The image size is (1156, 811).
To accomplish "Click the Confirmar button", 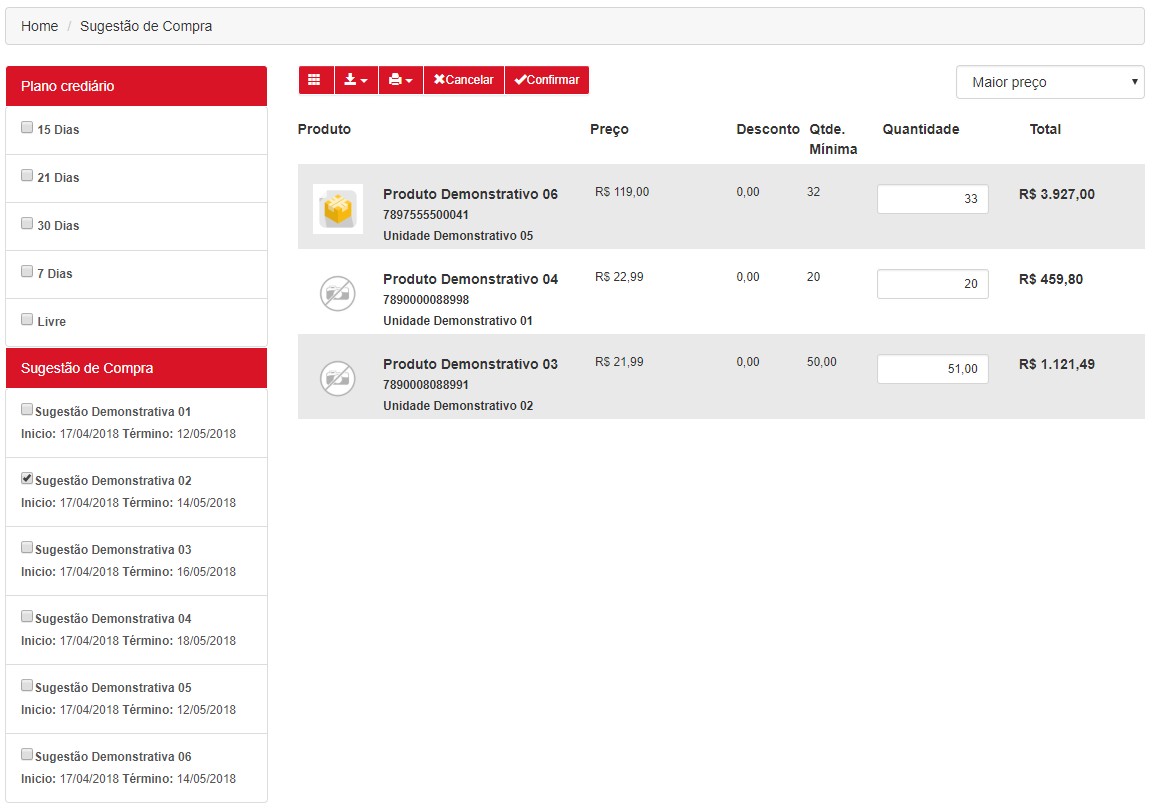I will pos(547,80).
